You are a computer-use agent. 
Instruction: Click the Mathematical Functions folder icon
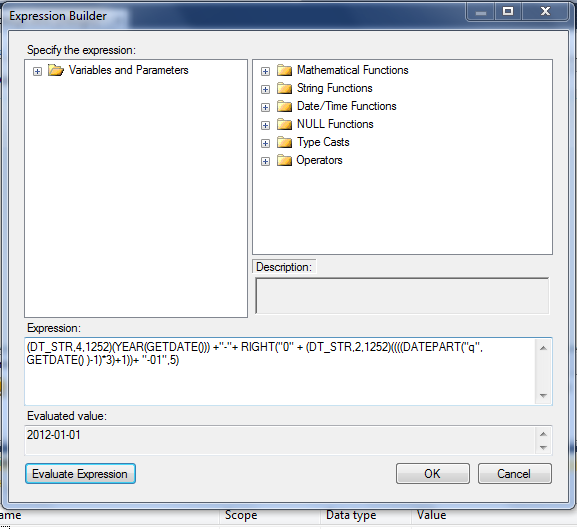pyautogui.click(x=284, y=70)
